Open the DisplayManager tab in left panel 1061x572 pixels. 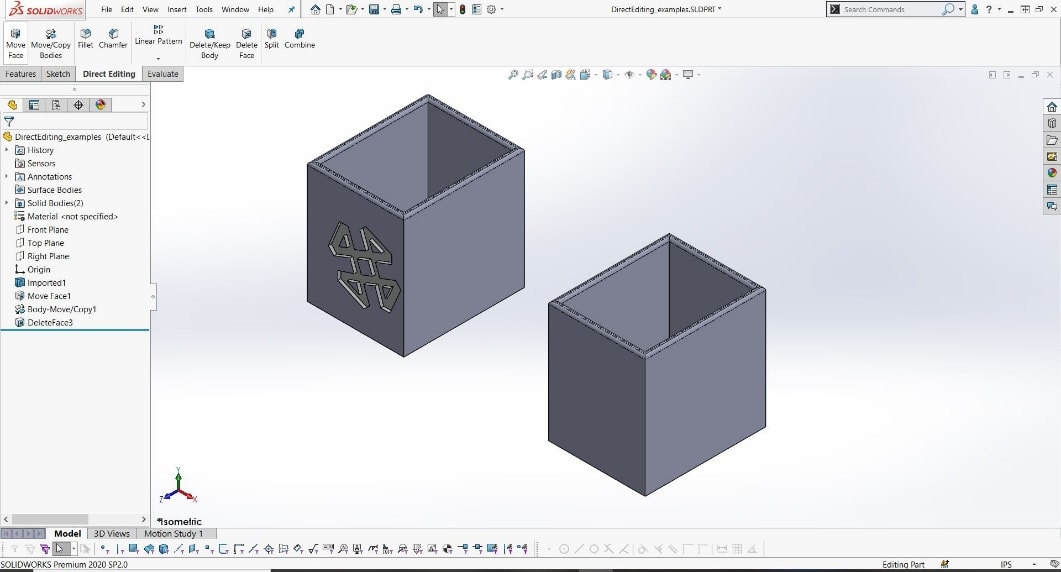click(x=100, y=105)
